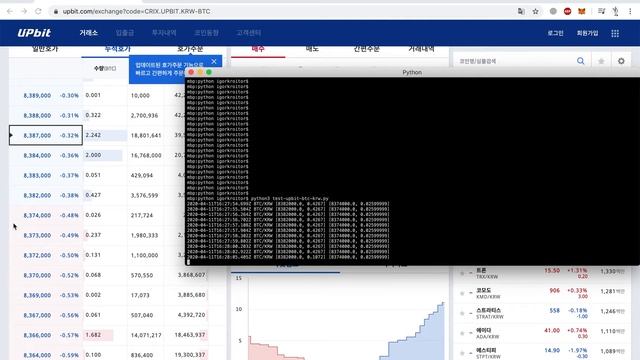Bookmark this page with the star icon

pos(536,11)
